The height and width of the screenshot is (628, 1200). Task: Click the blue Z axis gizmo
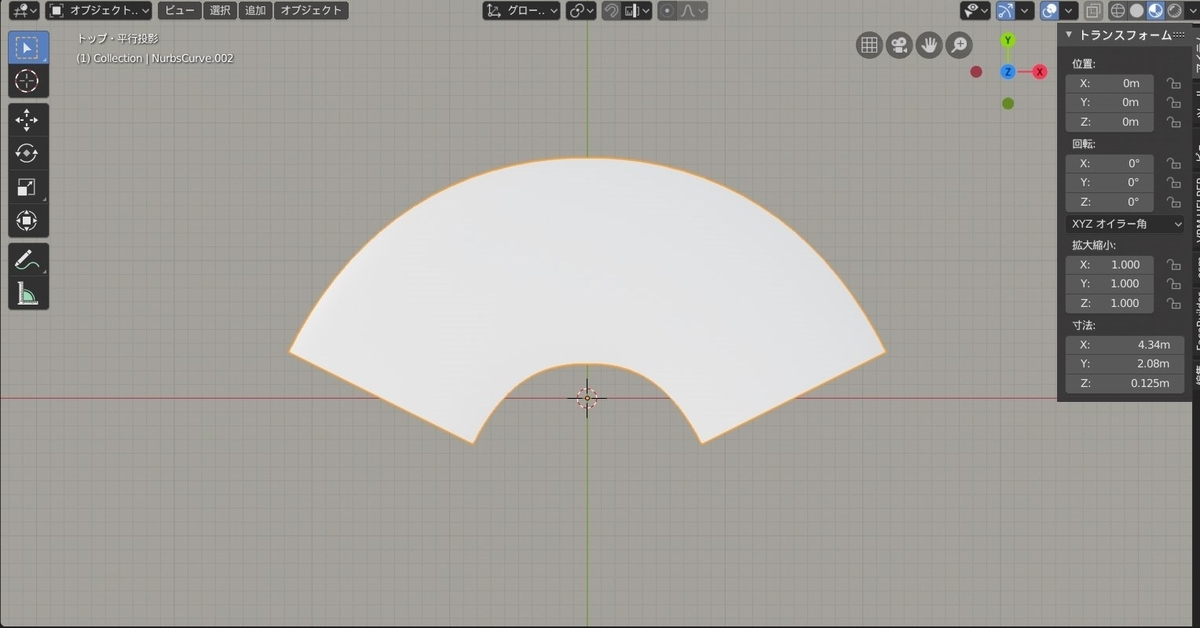click(x=1008, y=72)
